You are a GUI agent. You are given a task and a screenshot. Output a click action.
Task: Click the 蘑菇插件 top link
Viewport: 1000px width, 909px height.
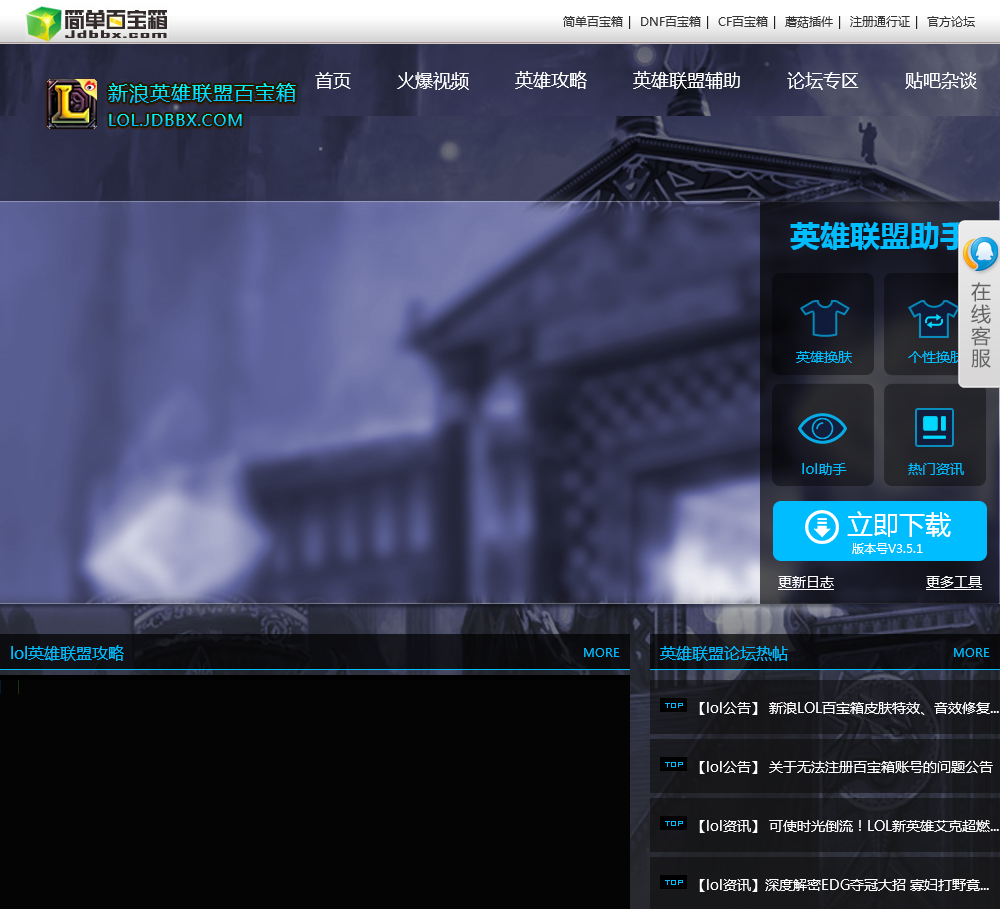click(809, 22)
